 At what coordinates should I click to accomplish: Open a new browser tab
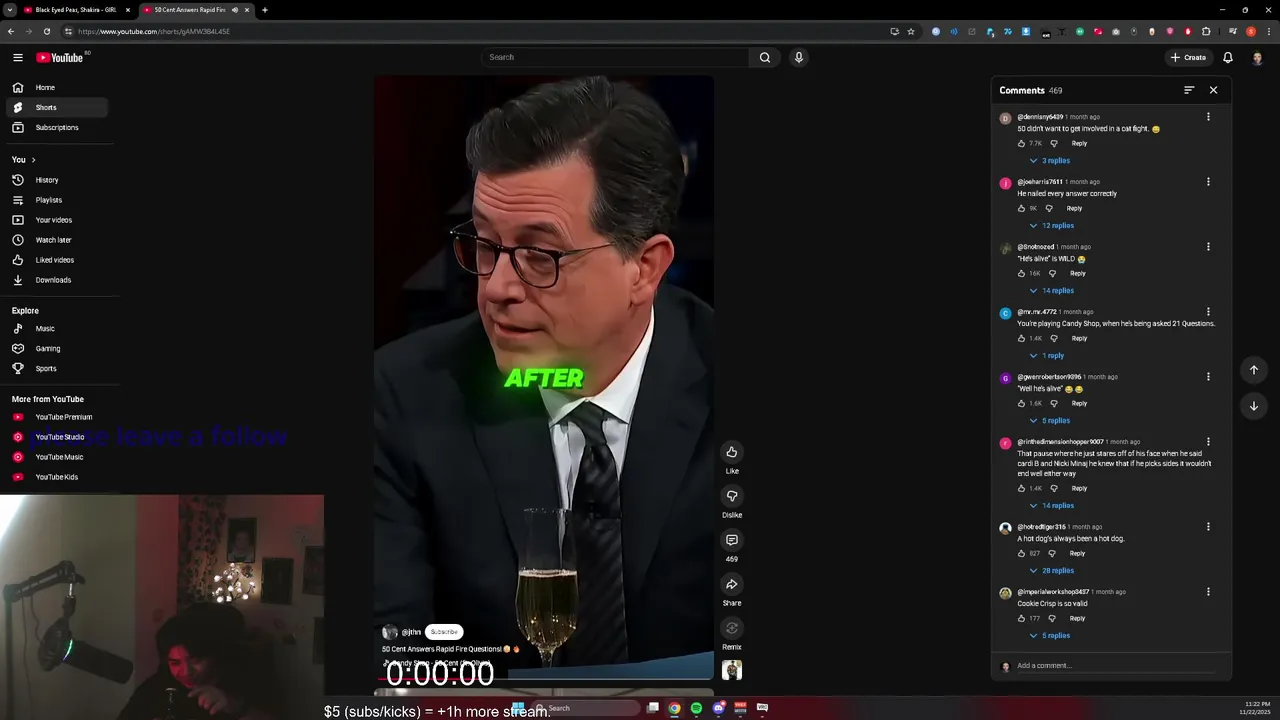click(x=265, y=10)
